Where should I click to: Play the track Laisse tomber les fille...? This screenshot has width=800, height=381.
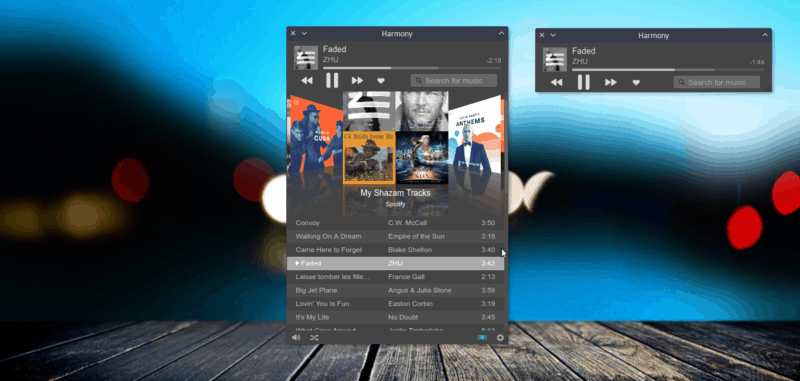[333, 276]
